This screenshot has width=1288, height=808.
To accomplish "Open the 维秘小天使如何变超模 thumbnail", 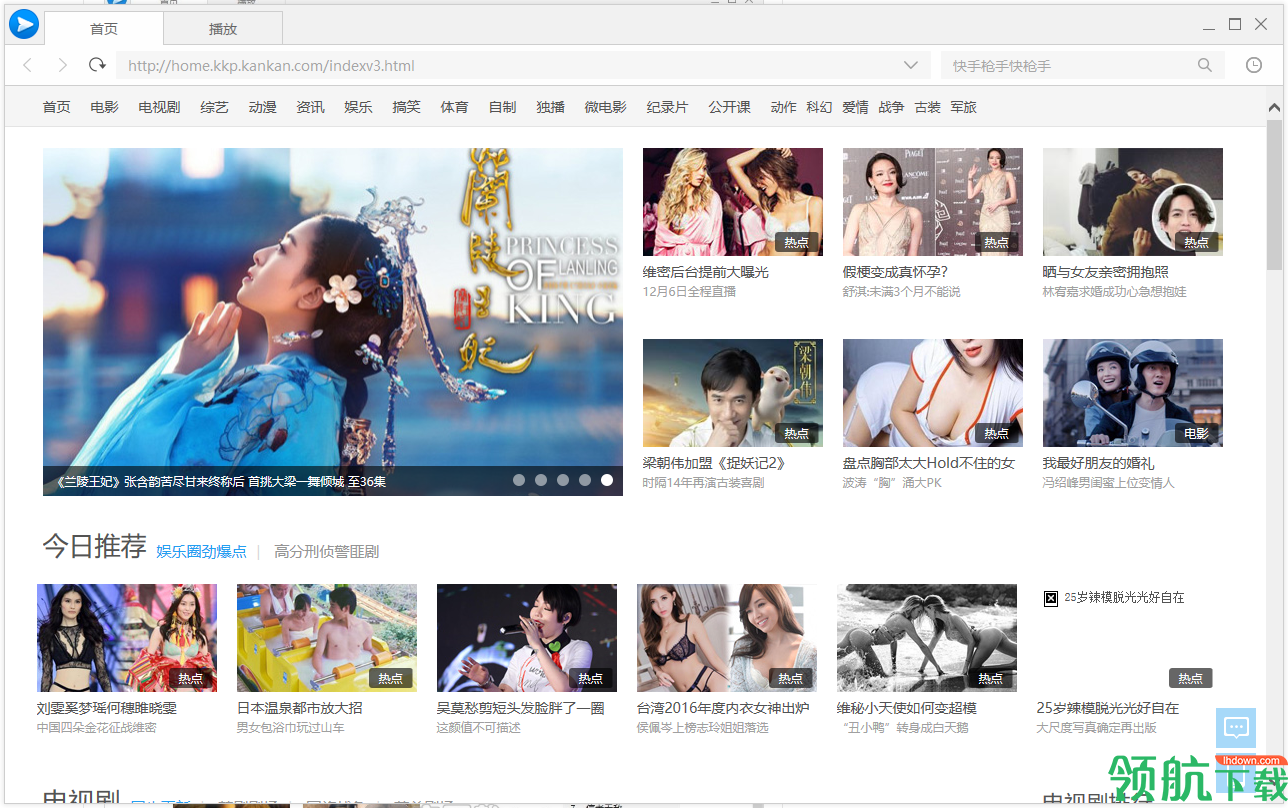I will coord(927,638).
